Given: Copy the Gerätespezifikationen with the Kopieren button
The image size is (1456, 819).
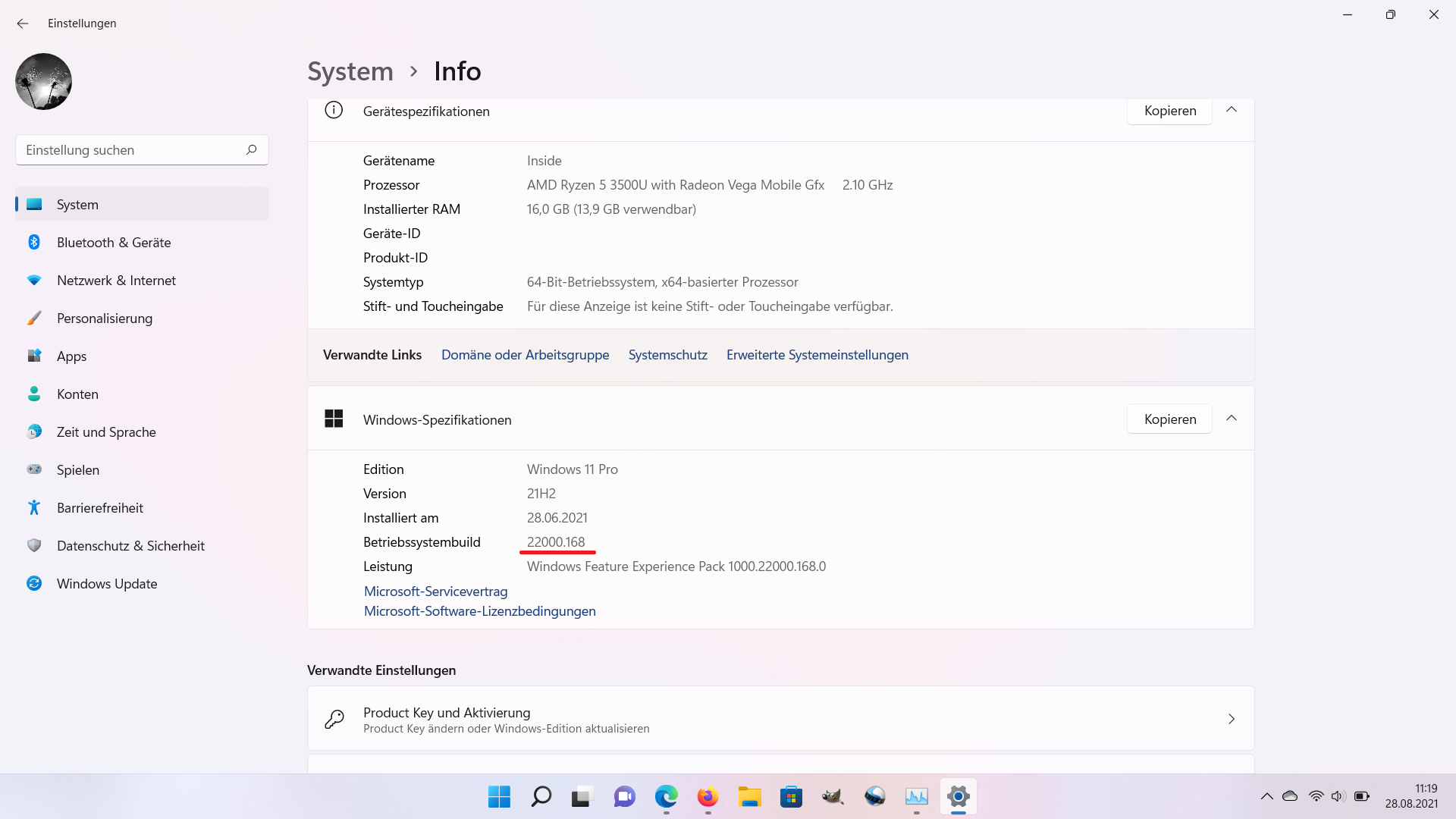Looking at the screenshot, I should (1169, 111).
